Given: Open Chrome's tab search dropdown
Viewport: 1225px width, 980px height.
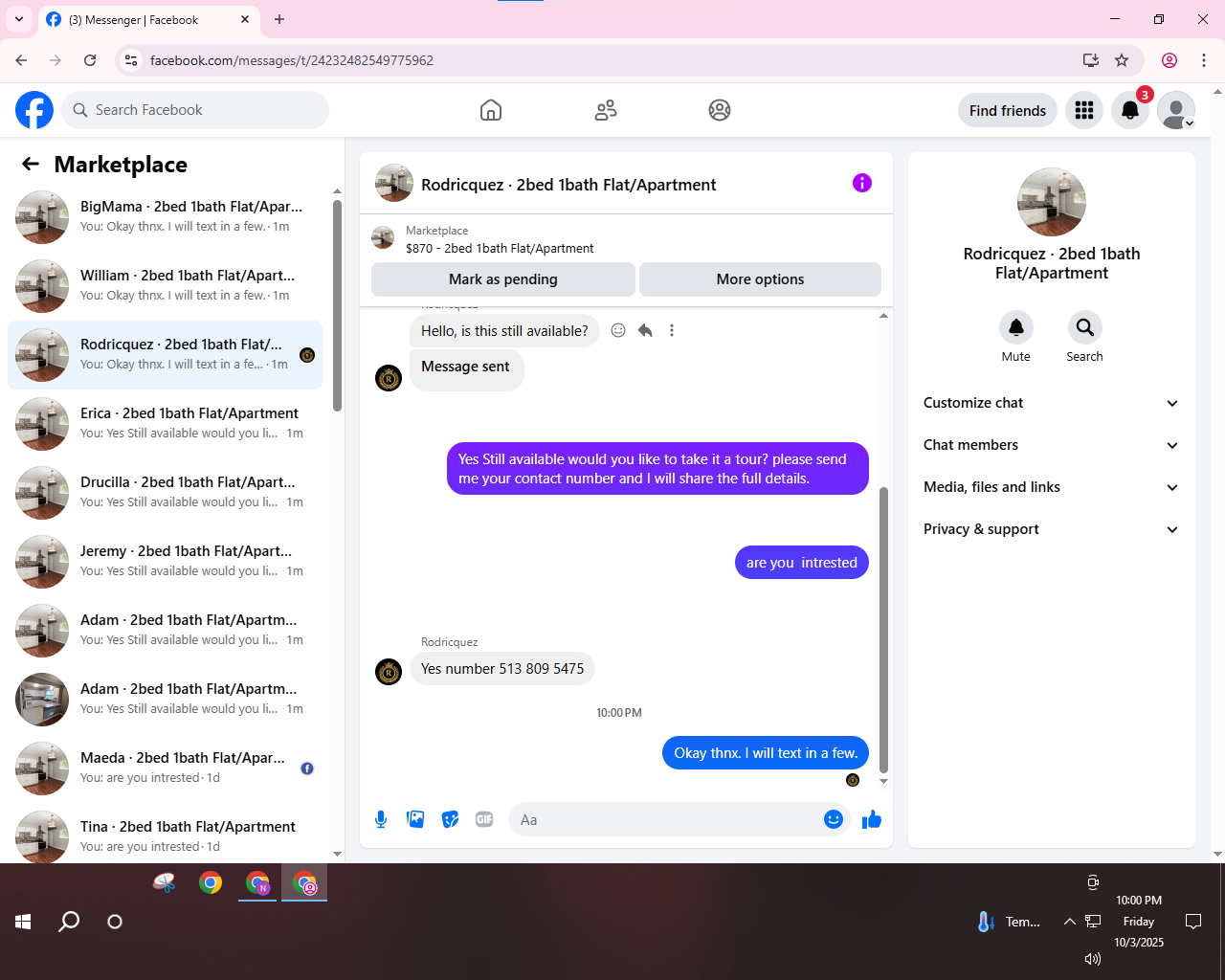Looking at the screenshot, I should [x=19, y=19].
